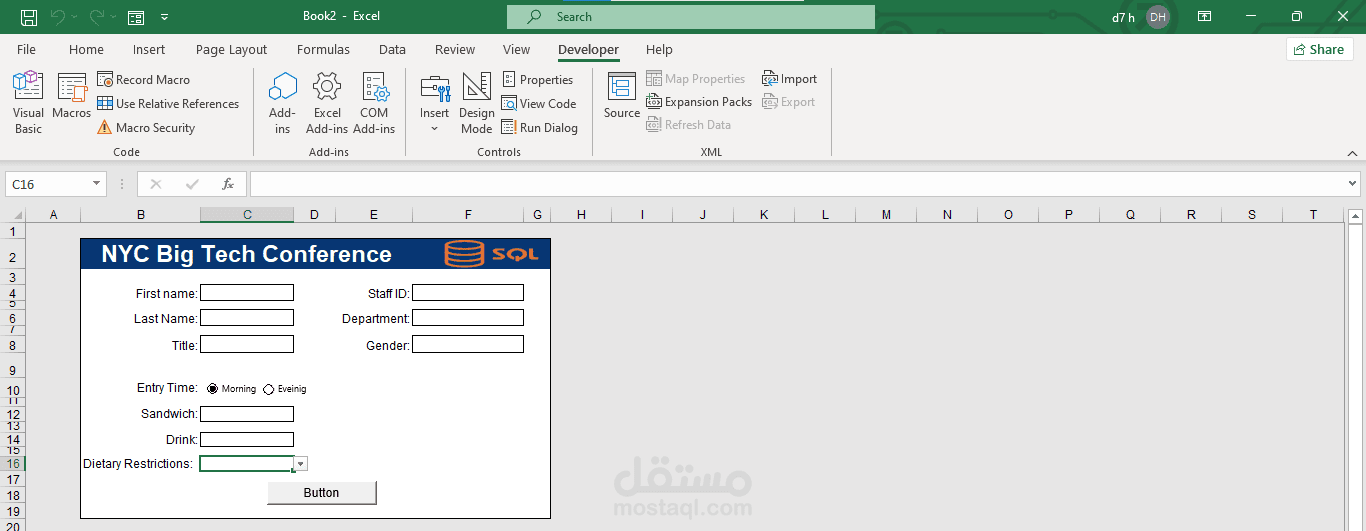This screenshot has width=1366, height=531.
Task: Open control Properties
Action: tap(537, 79)
